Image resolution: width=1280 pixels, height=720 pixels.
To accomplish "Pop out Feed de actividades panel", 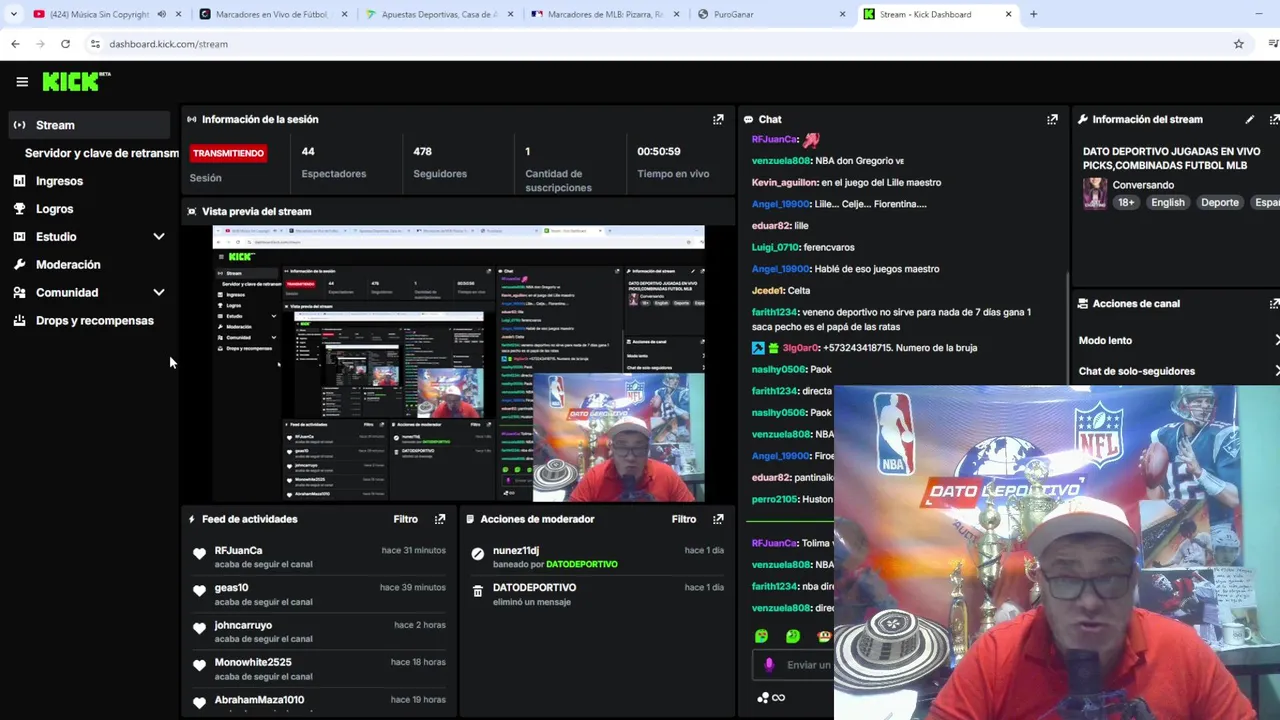I will coord(440,519).
